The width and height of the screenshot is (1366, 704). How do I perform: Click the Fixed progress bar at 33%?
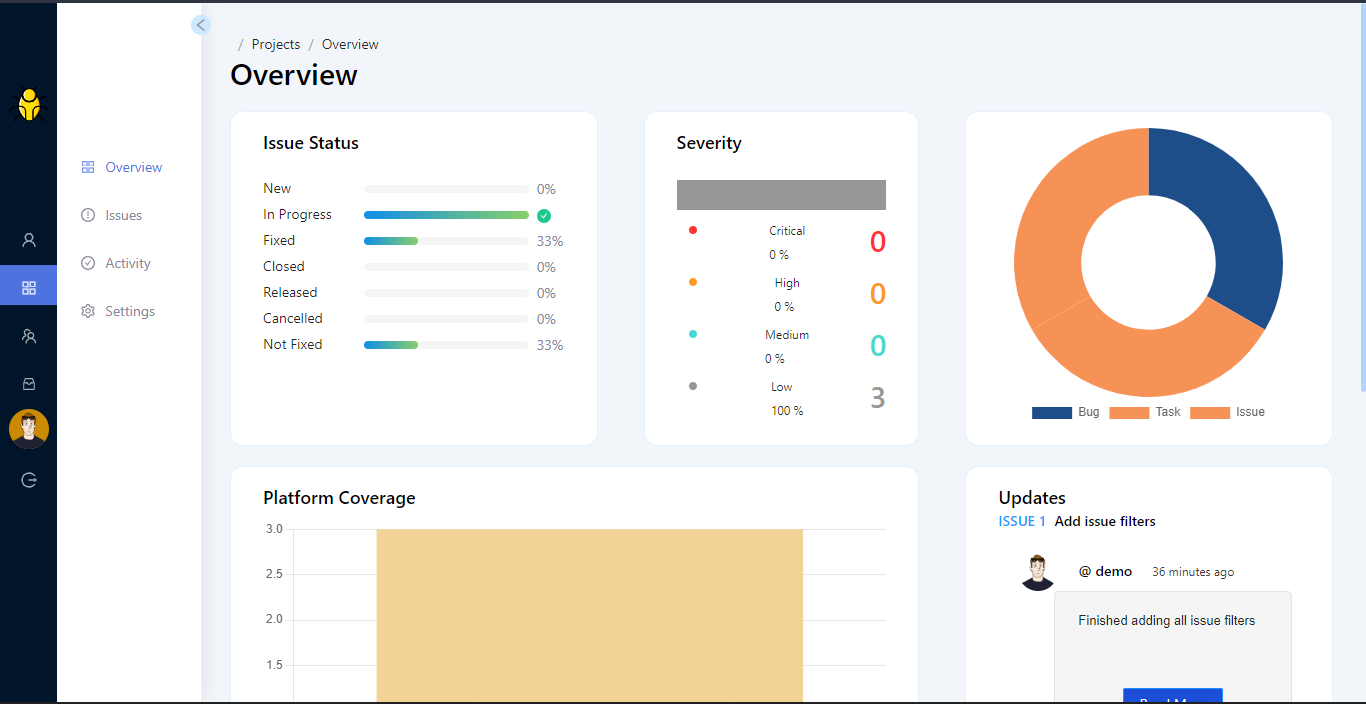tap(446, 240)
